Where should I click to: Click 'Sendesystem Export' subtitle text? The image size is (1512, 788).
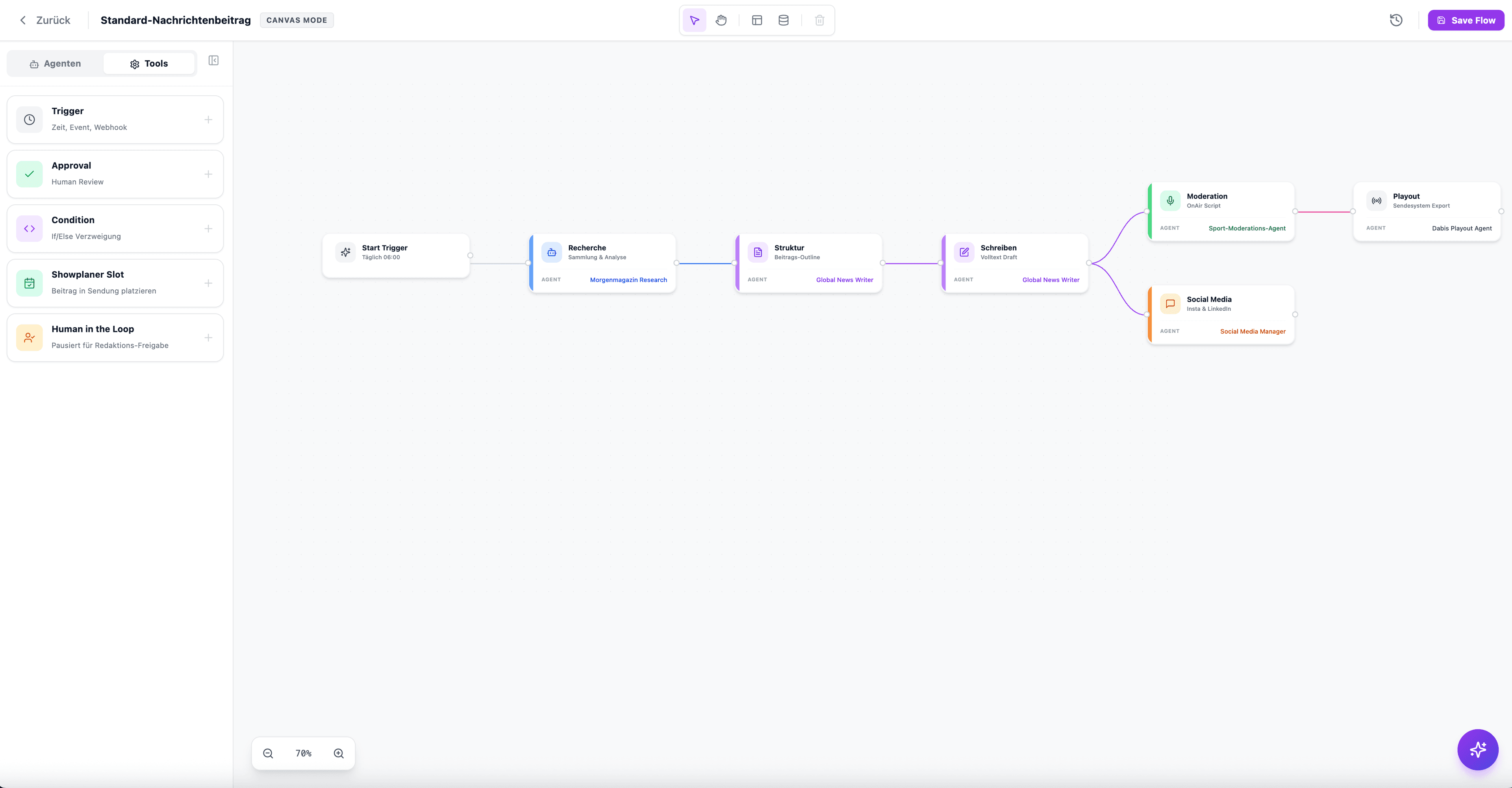click(x=1421, y=206)
